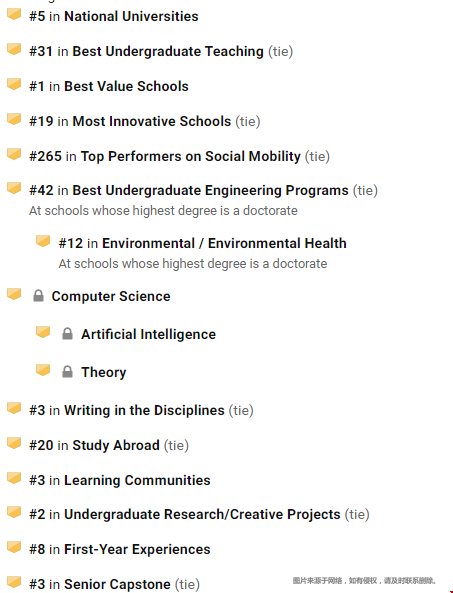Click the badge icon next to Most Innovative Schools
This screenshot has width=453, height=593.
pyautogui.click(x=14, y=119)
